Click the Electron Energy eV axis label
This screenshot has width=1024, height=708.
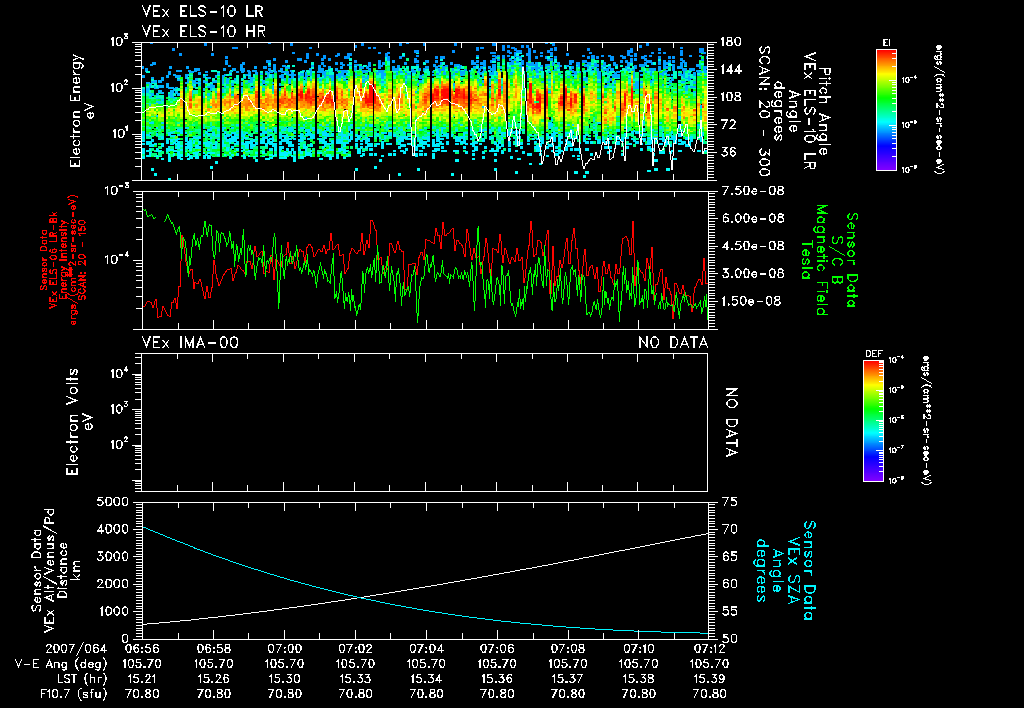(x=81, y=109)
